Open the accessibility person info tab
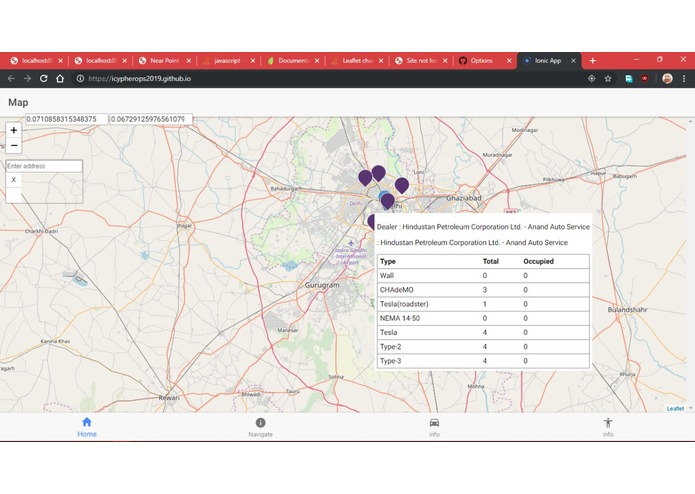The height and width of the screenshot is (494, 695). coord(608,427)
